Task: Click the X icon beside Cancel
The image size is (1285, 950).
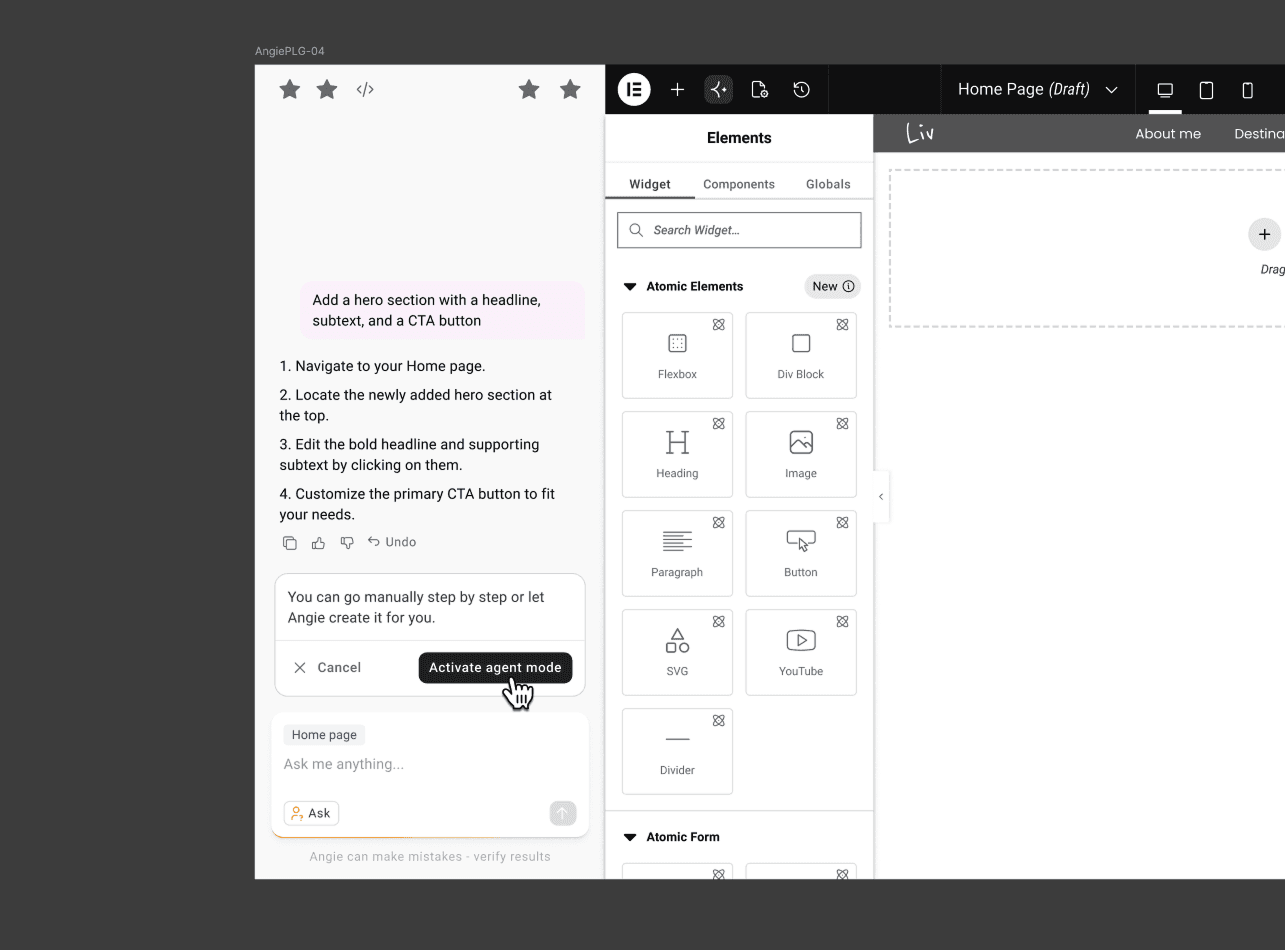Action: (300, 668)
